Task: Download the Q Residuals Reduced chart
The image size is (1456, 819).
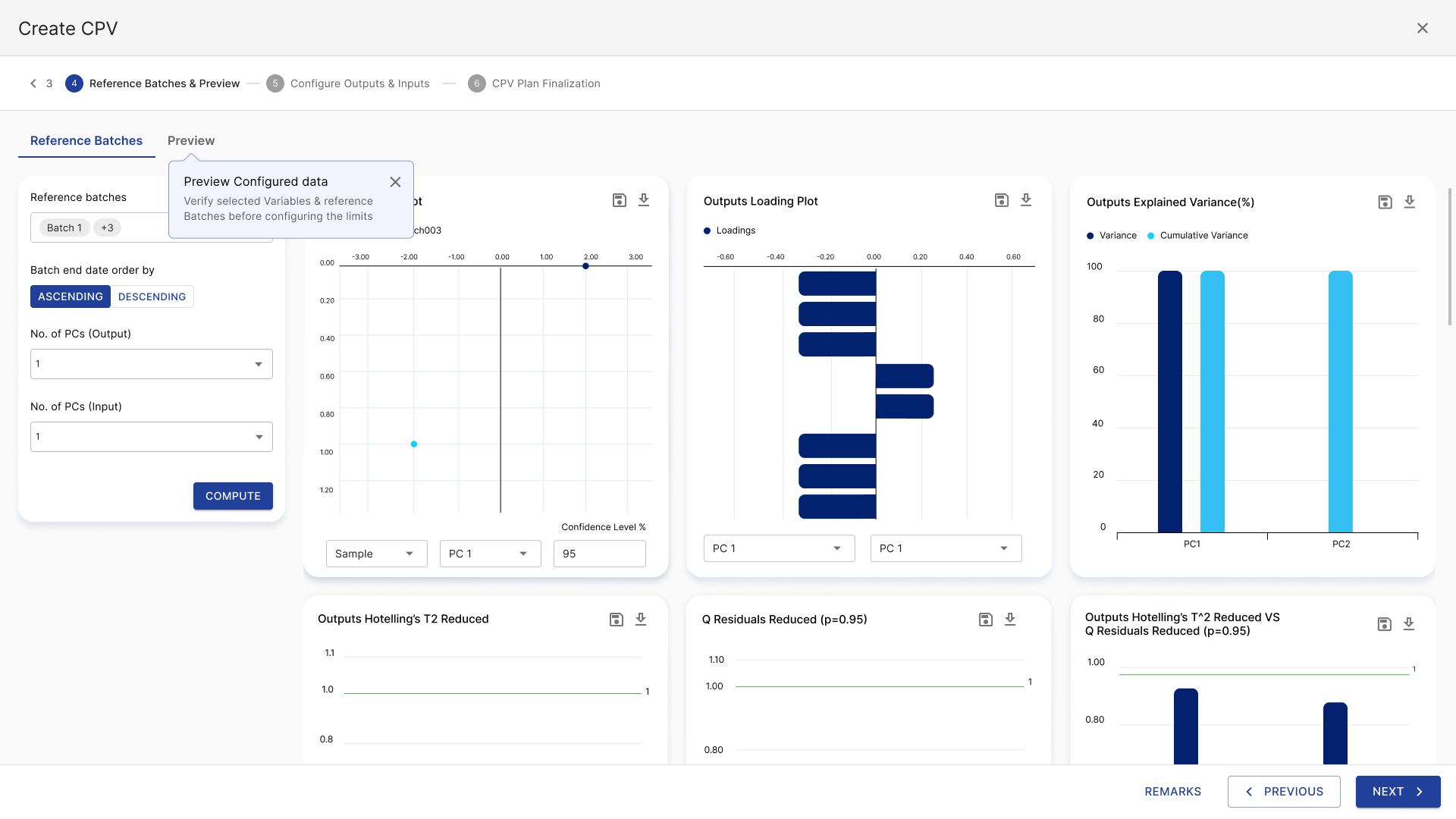Action: point(1010,620)
